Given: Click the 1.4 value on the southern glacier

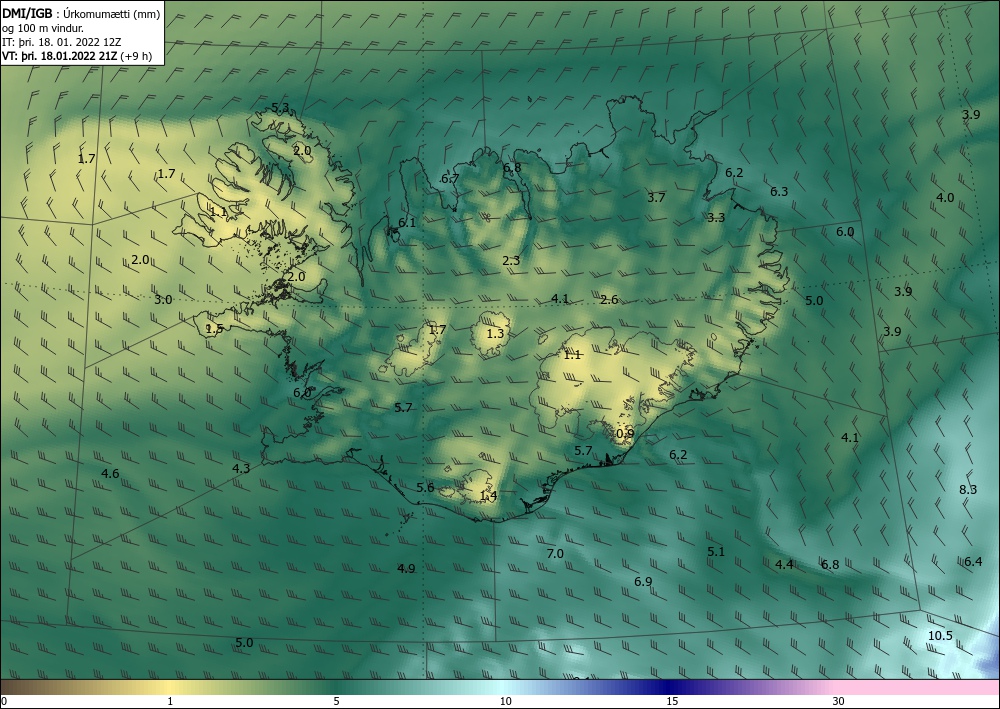Looking at the screenshot, I should point(488,495).
